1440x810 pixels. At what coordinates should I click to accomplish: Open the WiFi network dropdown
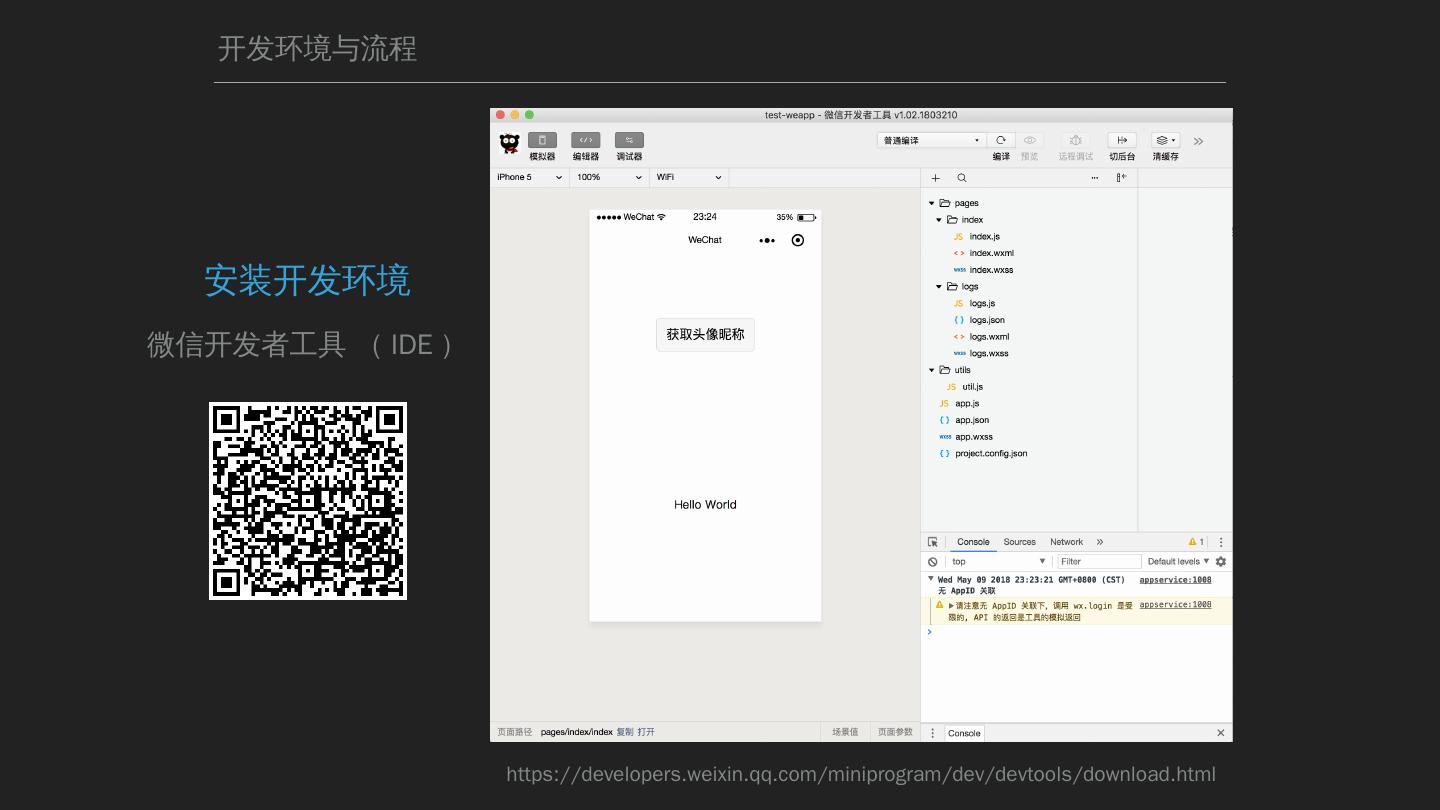(689, 177)
